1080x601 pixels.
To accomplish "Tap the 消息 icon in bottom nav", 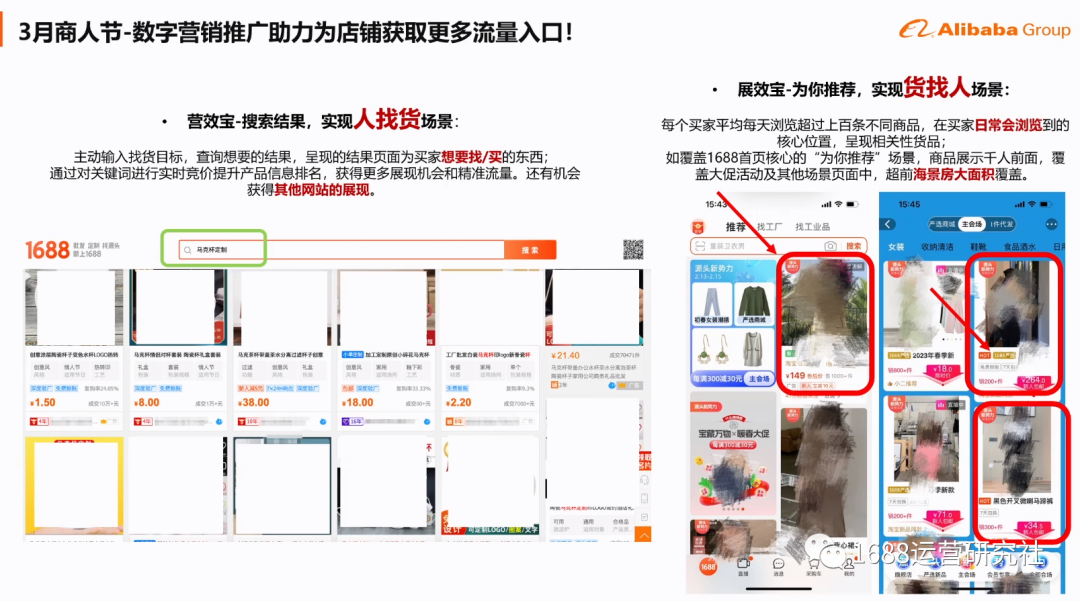I will 778,567.
